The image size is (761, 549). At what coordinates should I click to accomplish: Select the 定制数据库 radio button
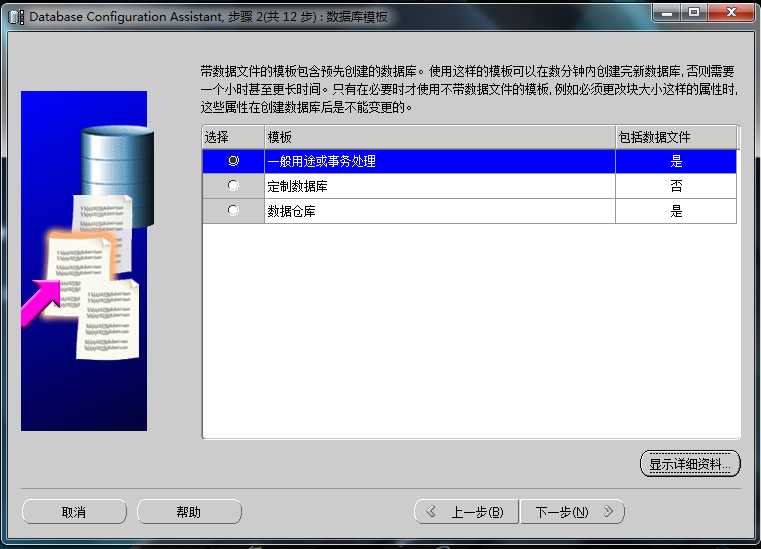tap(233, 185)
